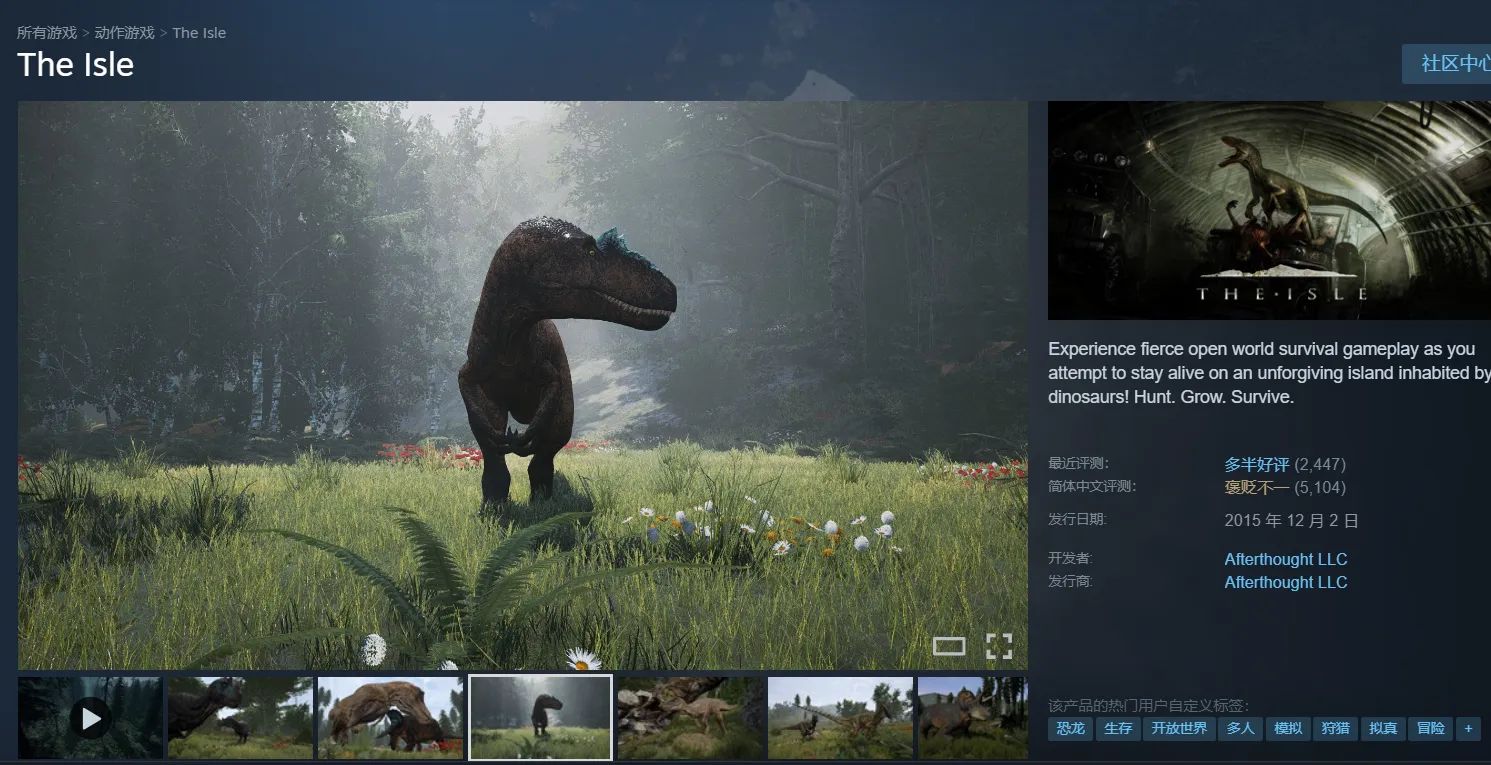
Task: Open 褒贬不一 Chinese reviews link
Action: coord(1257,488)
